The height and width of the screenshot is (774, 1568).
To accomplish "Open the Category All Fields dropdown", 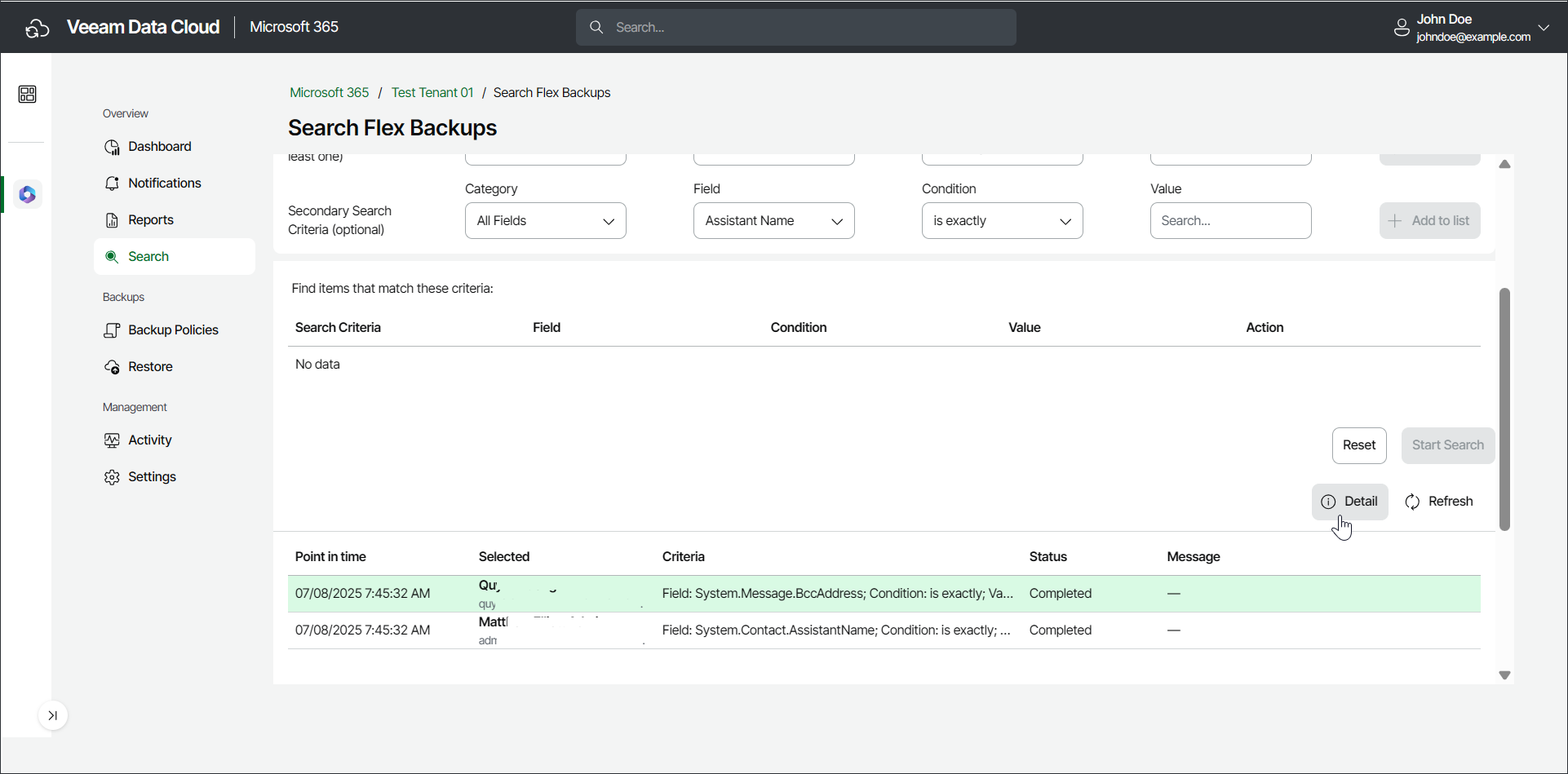I will pyautogui.click(x=546, y=221).
